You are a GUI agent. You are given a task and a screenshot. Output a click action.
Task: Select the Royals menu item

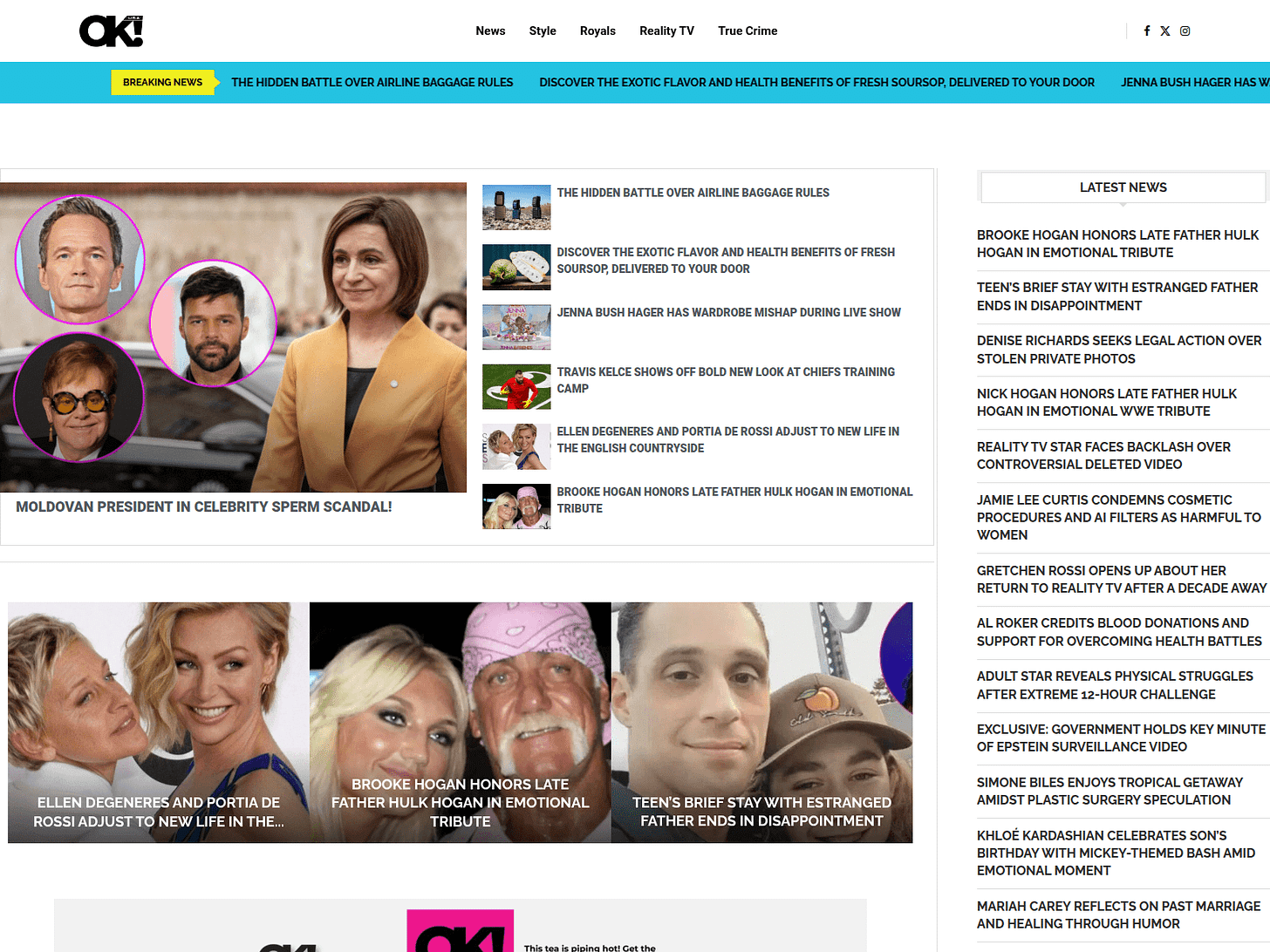[x=597, y=31]
